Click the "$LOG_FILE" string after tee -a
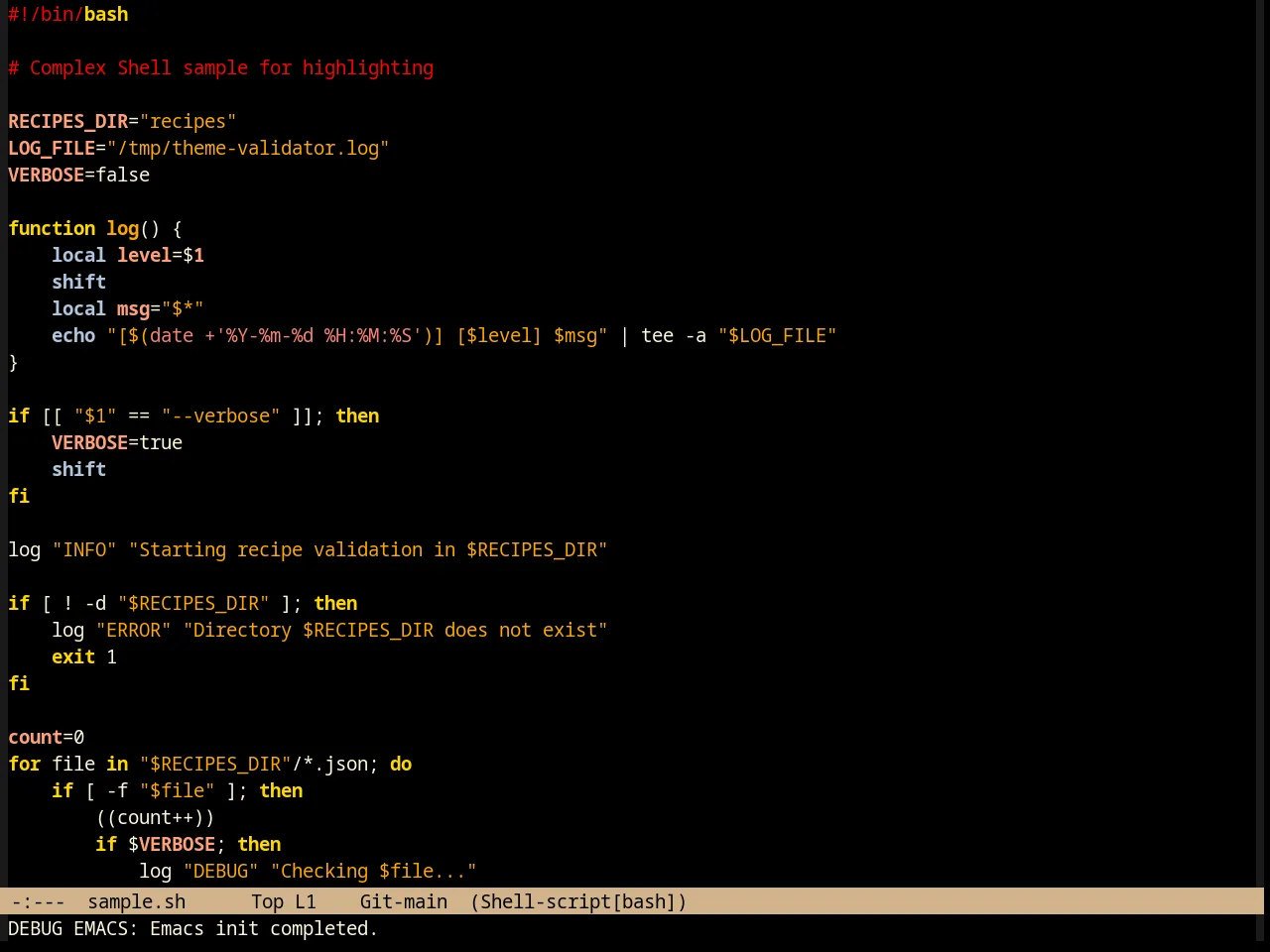 [x=778, y=335]
